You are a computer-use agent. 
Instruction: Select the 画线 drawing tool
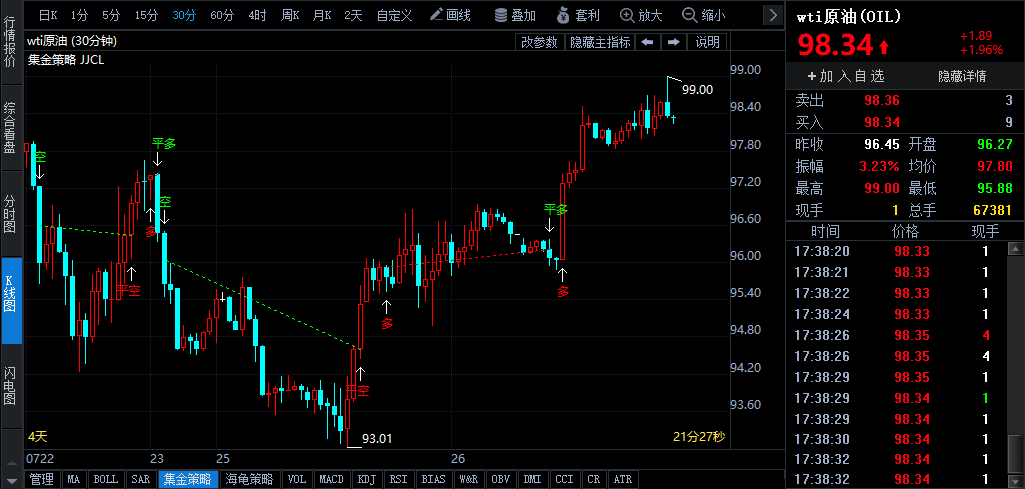(449, 15)
